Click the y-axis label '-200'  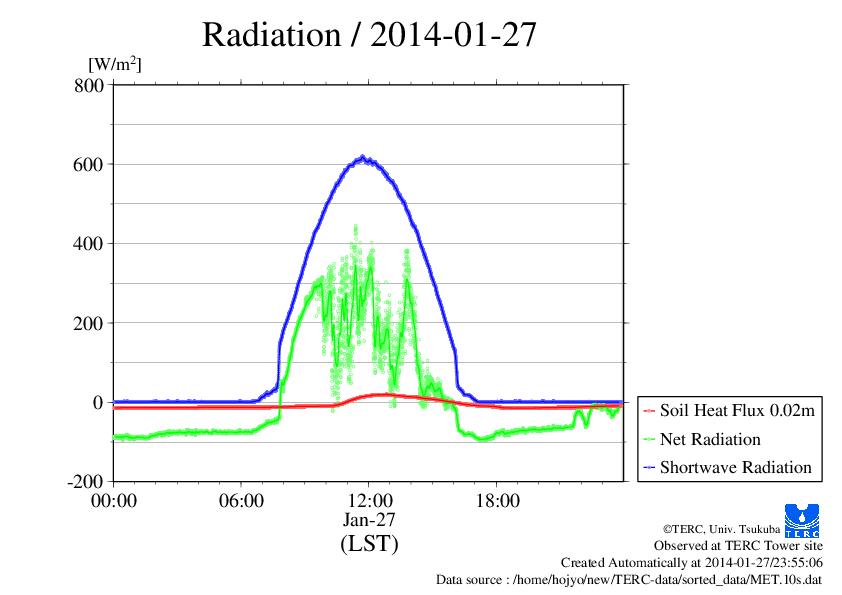click(85, 482)
